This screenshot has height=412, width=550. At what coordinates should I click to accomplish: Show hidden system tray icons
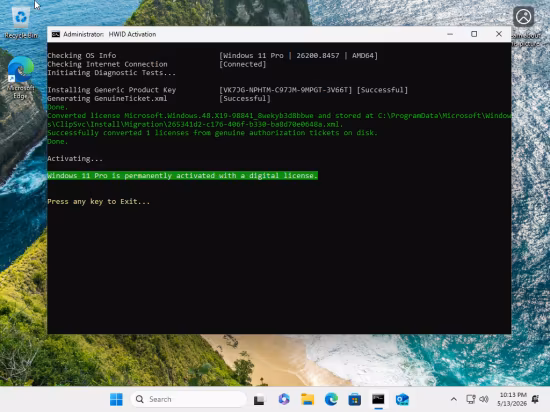coord(454,399)
